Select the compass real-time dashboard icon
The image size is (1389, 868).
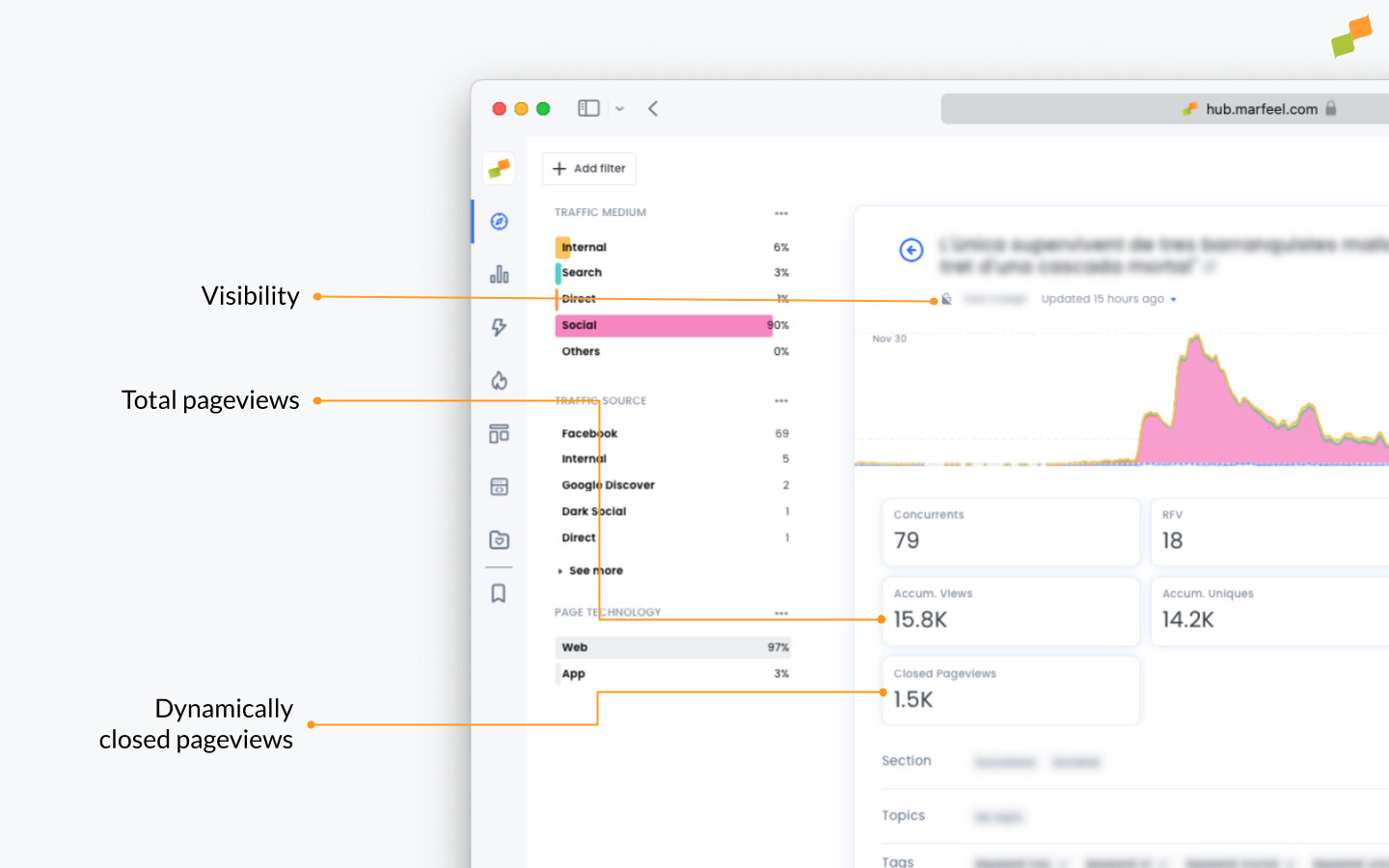499,221
